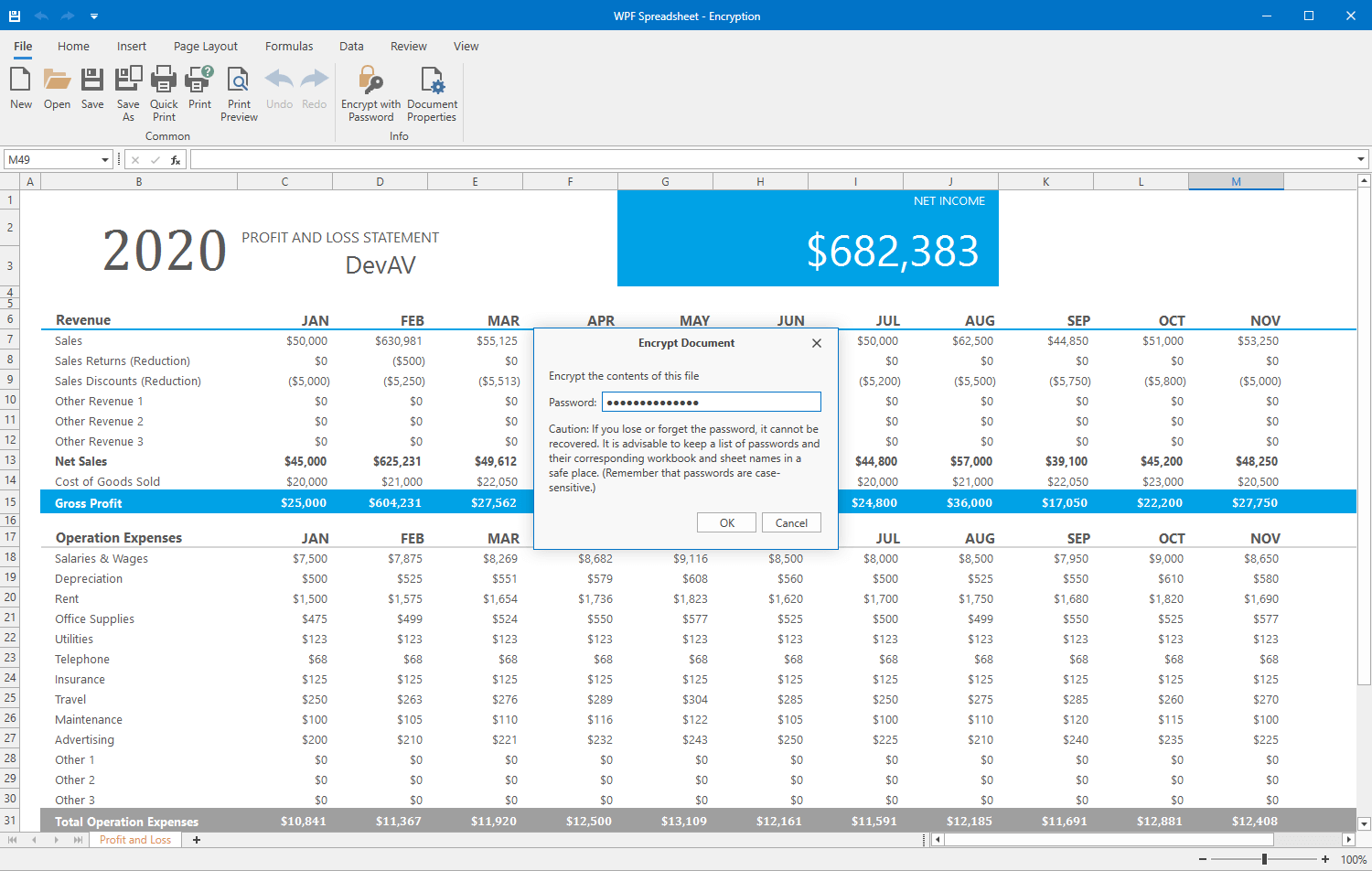
Task: Click the New document icon
Action: [x=20, y=81]
